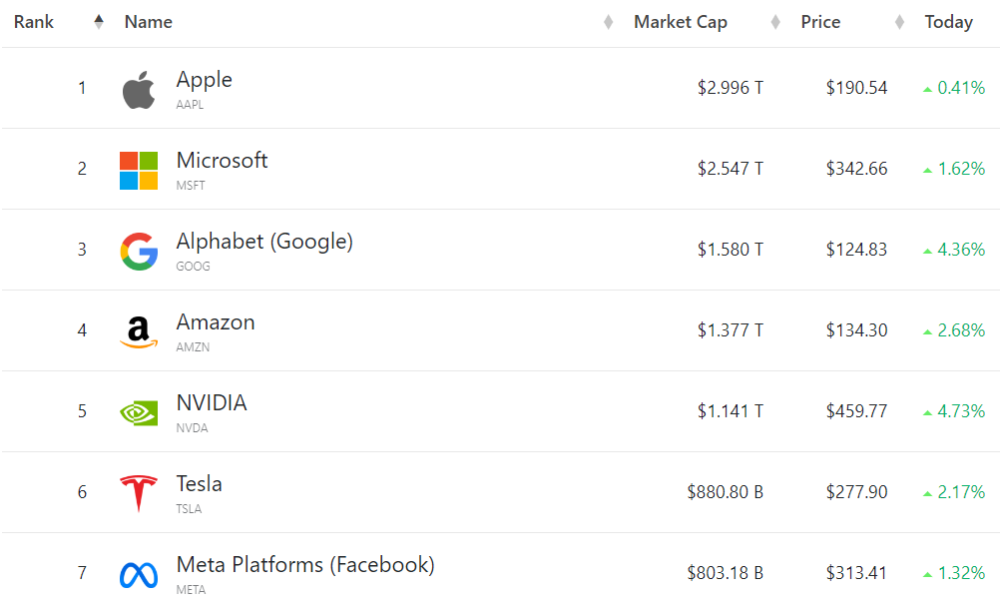Click Amazon's $1.377 T market cap
1000x610 pixels.
[x=730, y=331]
